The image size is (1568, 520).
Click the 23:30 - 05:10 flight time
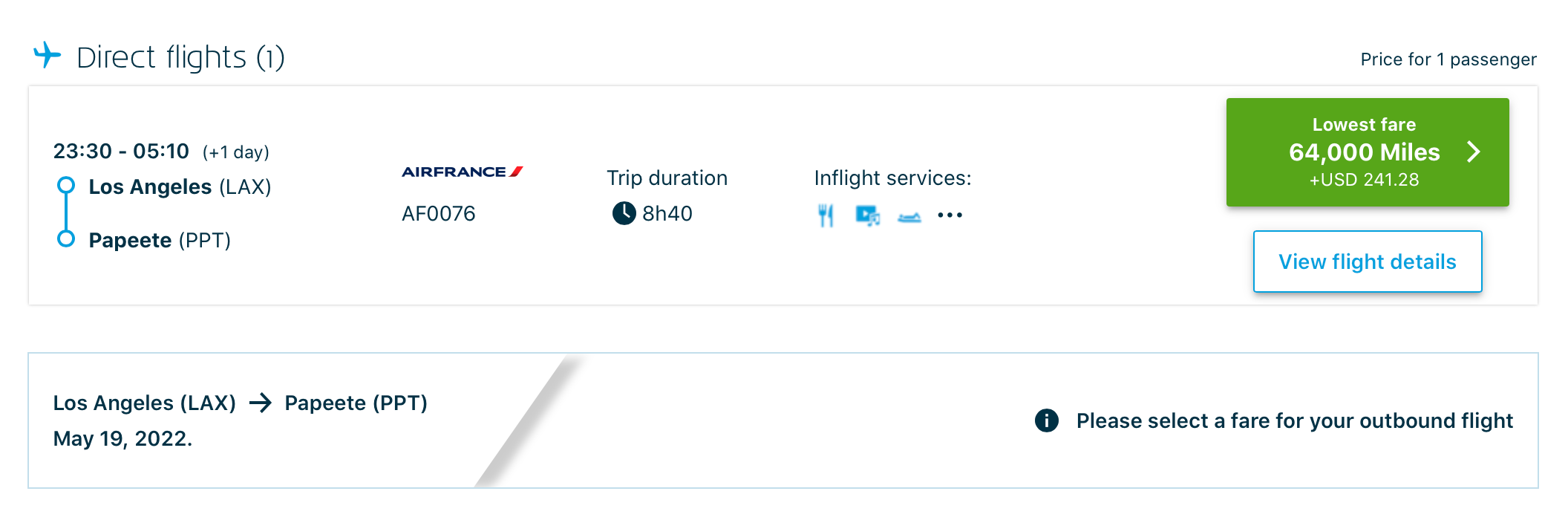coord(121,152)
